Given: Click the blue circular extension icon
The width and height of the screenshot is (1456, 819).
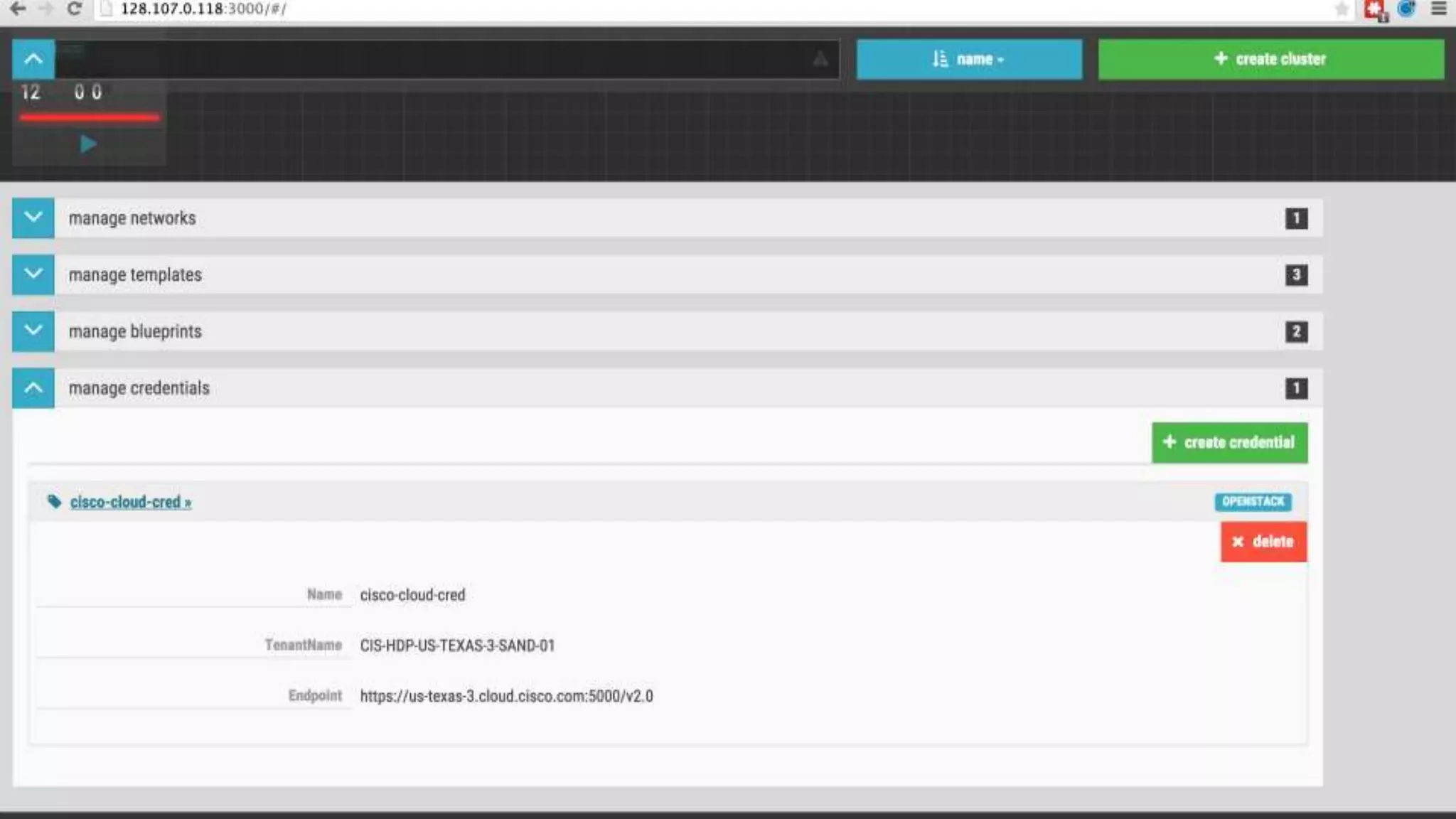Looking at the screenshot, I should click(x=1407, y=9).
